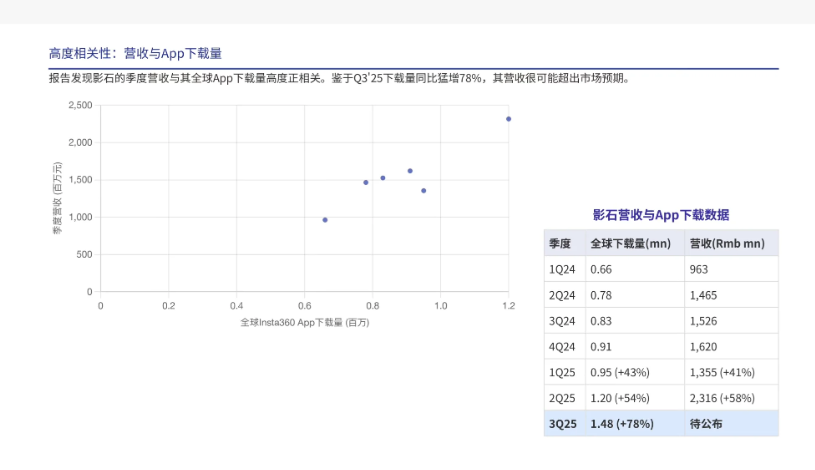Viewport: 815px width, 470px height.
Task: Click the top-right scatter point at 1.2 downloads
Action: coord(508,119)
